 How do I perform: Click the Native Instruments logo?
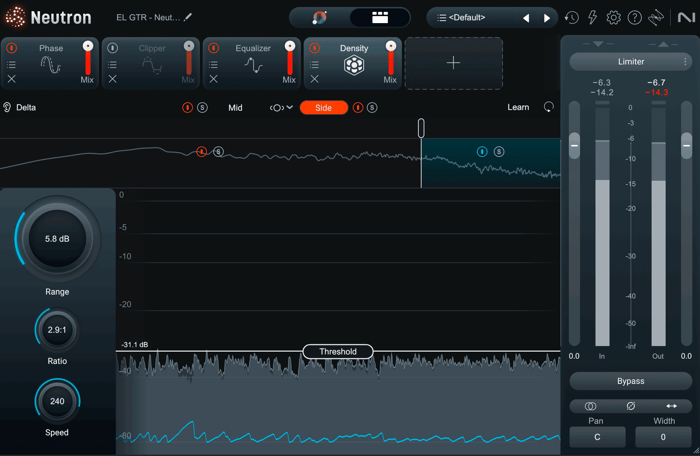pyautogui.click(x=686, y=17)
